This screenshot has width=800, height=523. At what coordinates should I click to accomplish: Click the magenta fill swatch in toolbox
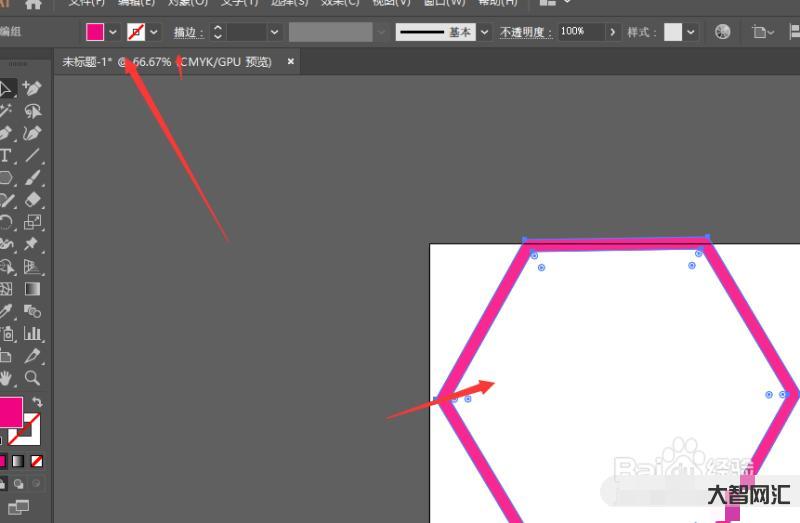[x=9, y=411]
